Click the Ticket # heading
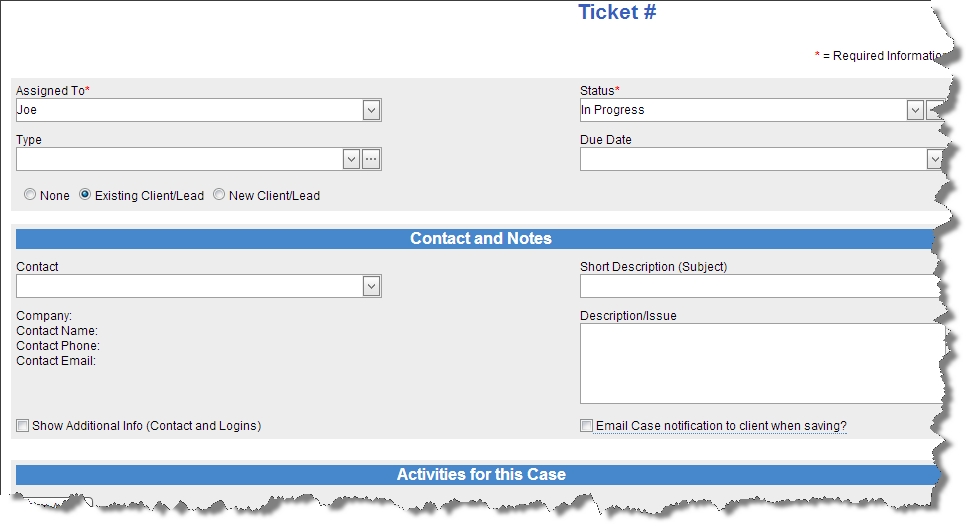Screen dimensions: 966x524 (x=617, y=13)
